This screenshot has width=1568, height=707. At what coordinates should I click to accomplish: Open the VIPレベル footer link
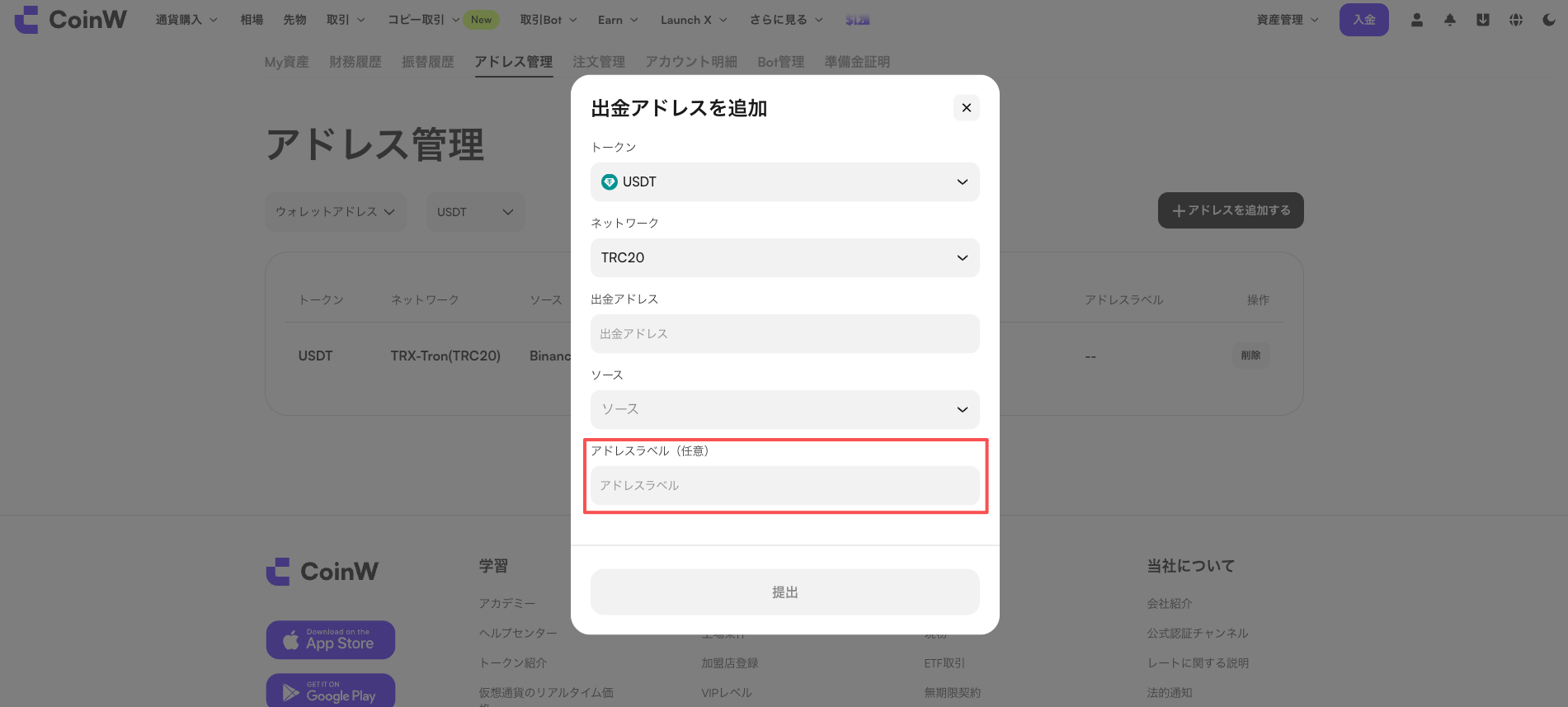[727, 693]
